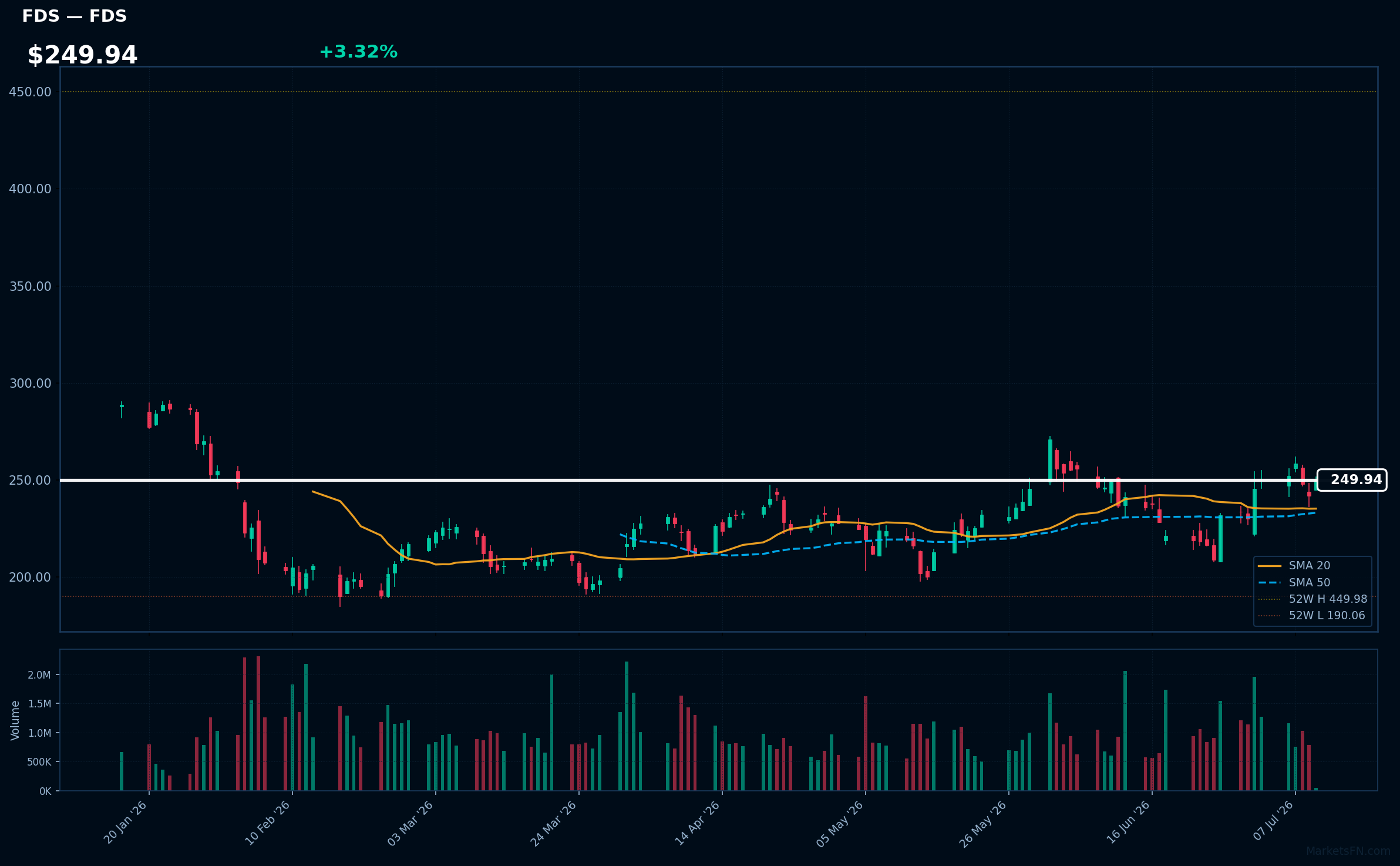Image resolution: width=1400 pixels, height=866 pixels.
Task: Click the 10 Feb '26 date label
Action: coord(268,823)
